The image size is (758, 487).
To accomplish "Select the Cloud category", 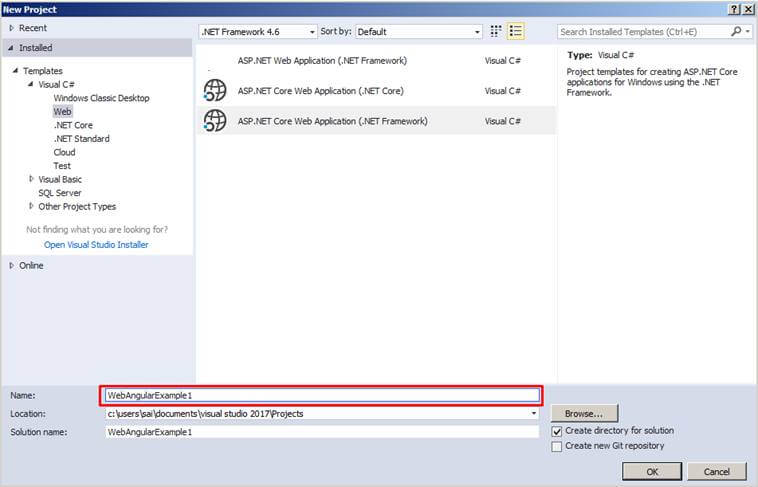I will 64,152.
